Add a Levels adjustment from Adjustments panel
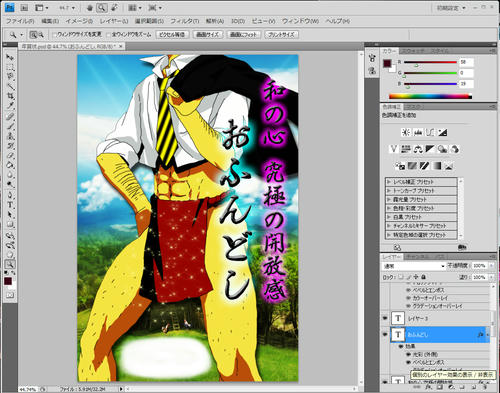 [418, 132]
